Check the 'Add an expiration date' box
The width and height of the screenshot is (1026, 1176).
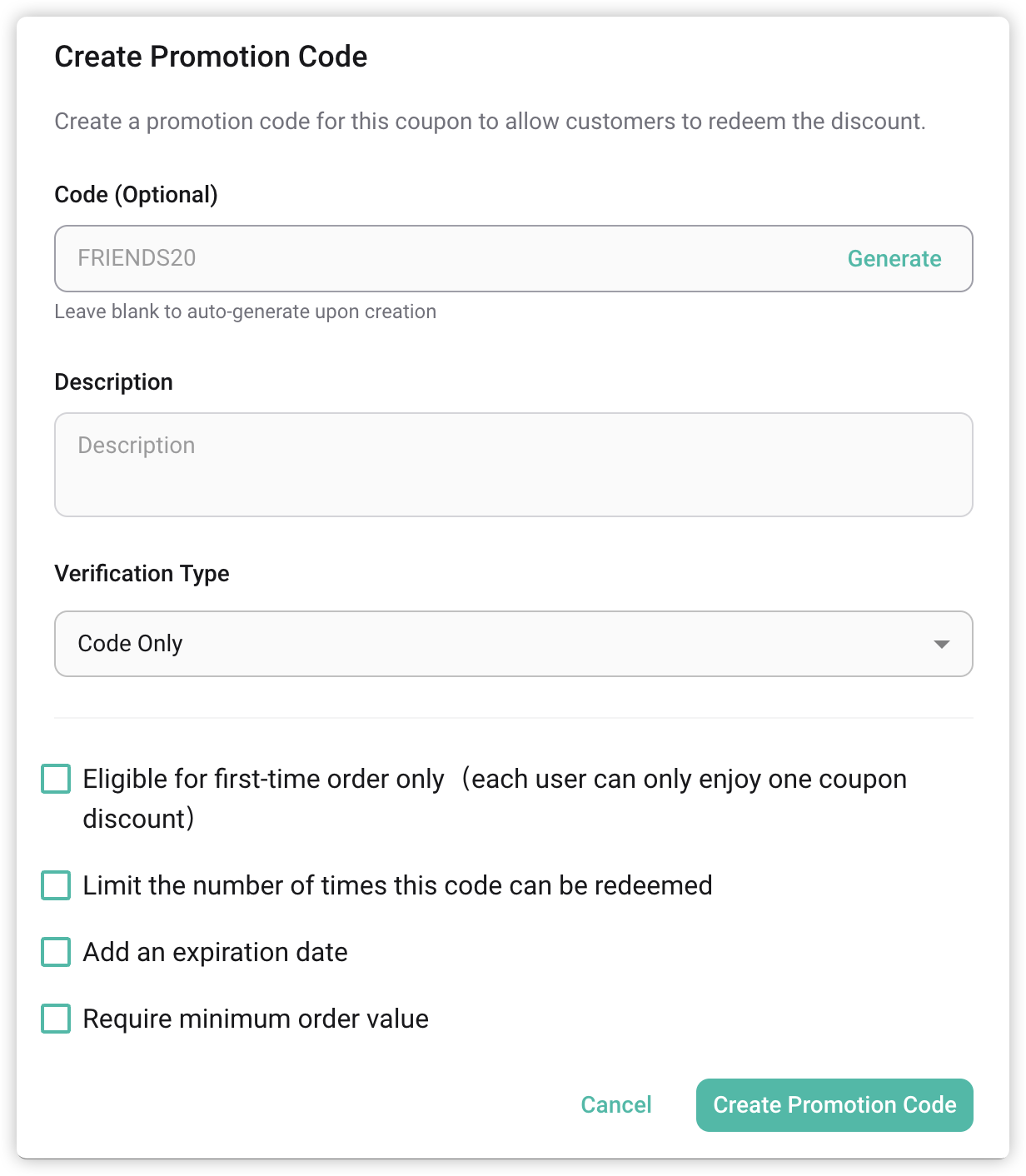click(x=56, y=952)
